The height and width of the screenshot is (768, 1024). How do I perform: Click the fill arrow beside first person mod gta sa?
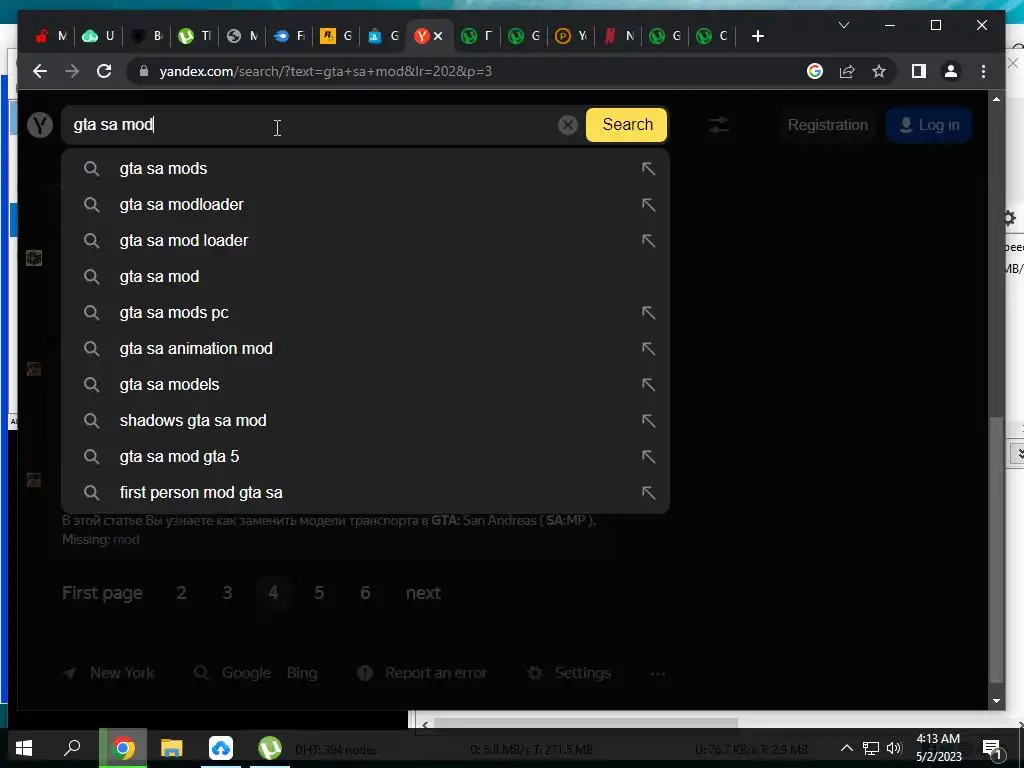click(648, 492)
